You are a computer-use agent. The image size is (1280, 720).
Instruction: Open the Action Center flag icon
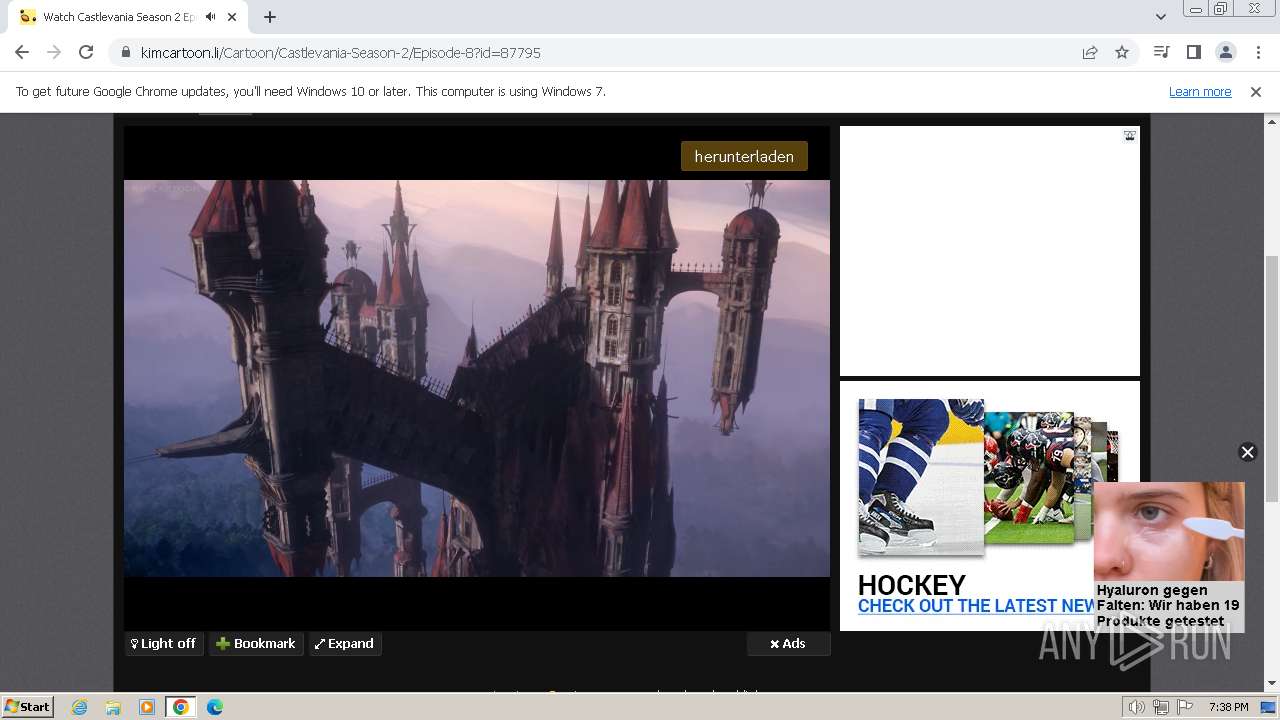pyautogui.click(x=1183, y=707)
